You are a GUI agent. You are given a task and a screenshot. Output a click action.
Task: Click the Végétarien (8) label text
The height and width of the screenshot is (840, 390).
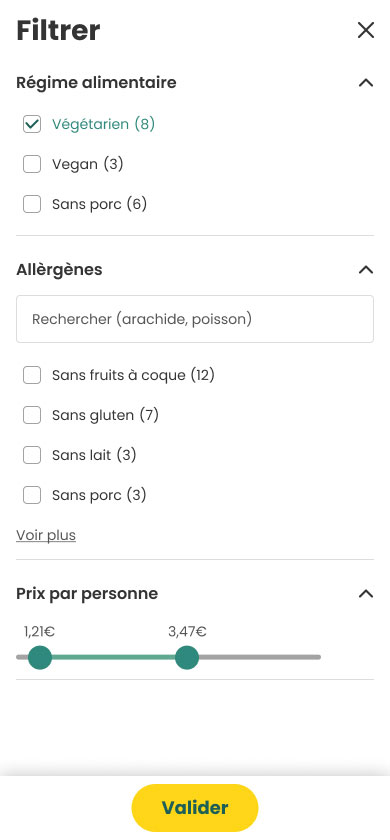tap(103, 124)
